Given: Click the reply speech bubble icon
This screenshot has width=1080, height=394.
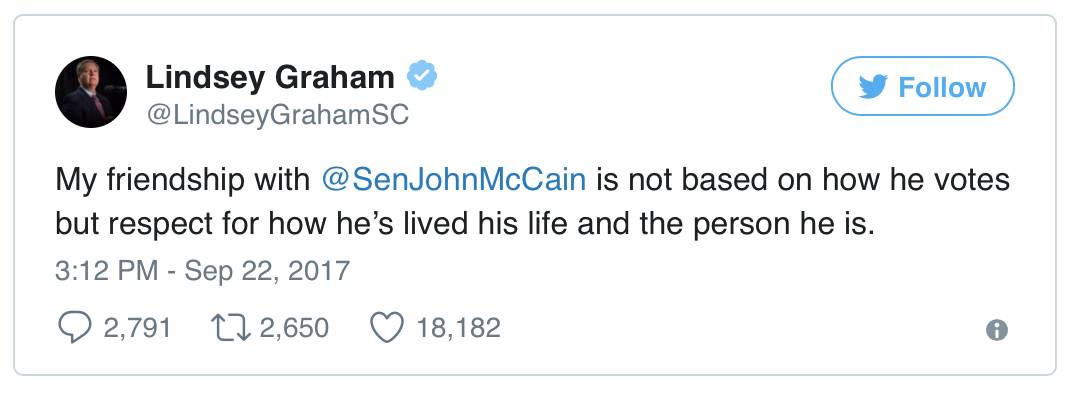Looking at the screenshot, I should coord(73,329).
